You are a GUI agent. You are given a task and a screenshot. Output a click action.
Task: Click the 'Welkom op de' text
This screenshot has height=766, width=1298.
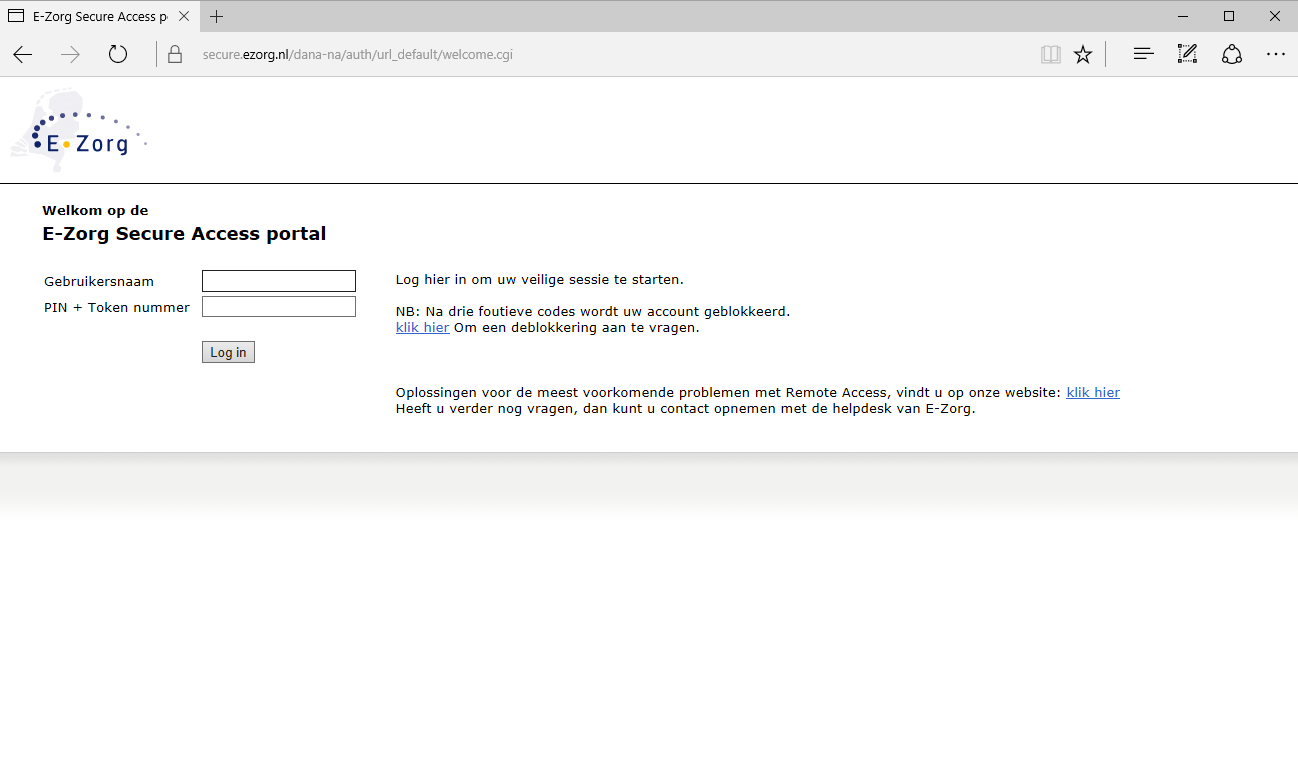[x=95, y=210]
